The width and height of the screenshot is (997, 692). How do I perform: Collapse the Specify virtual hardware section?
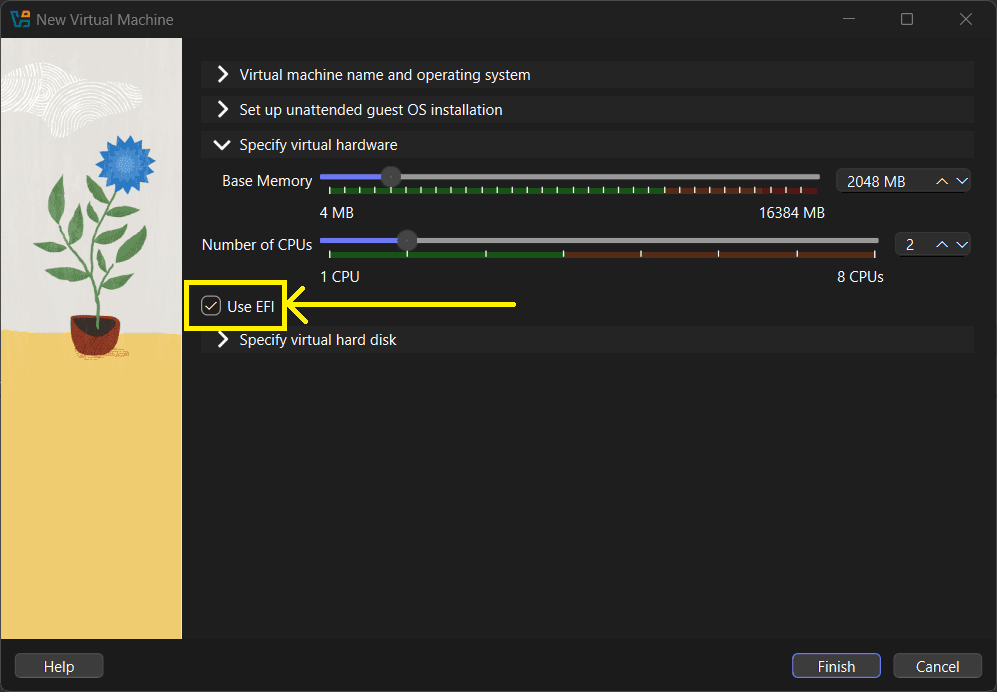click(318, 145)
